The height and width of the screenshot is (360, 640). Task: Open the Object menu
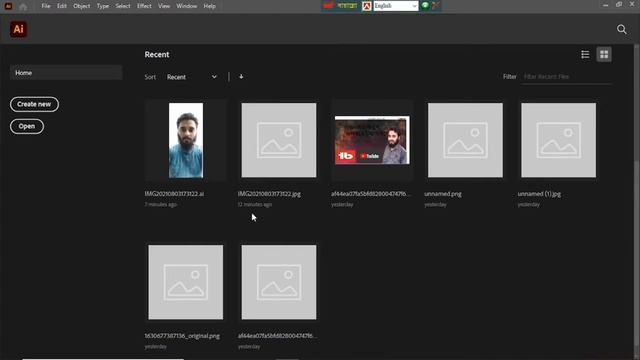(x=82, y=6)
